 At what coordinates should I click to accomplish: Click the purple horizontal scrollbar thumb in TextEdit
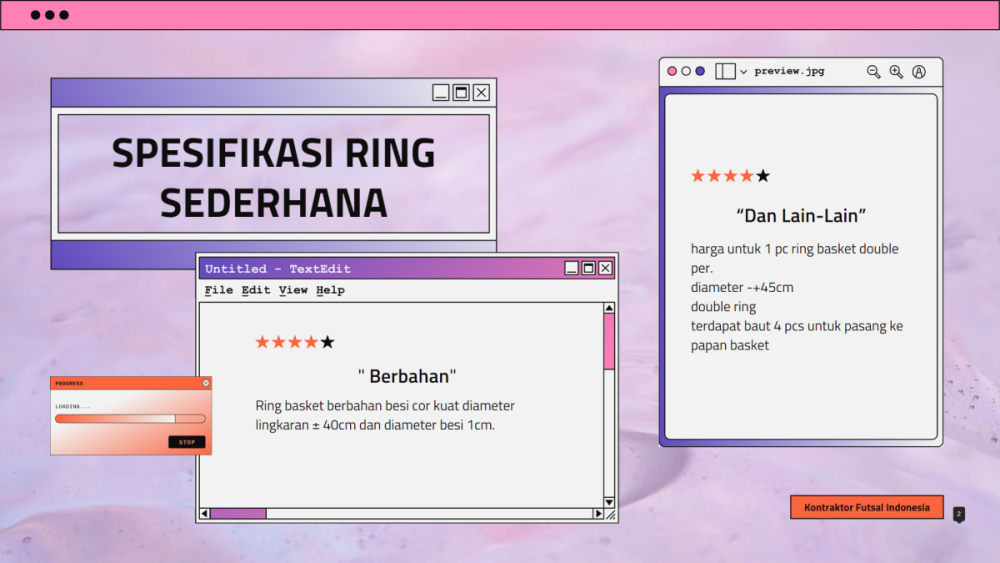[x=239, y=513]
